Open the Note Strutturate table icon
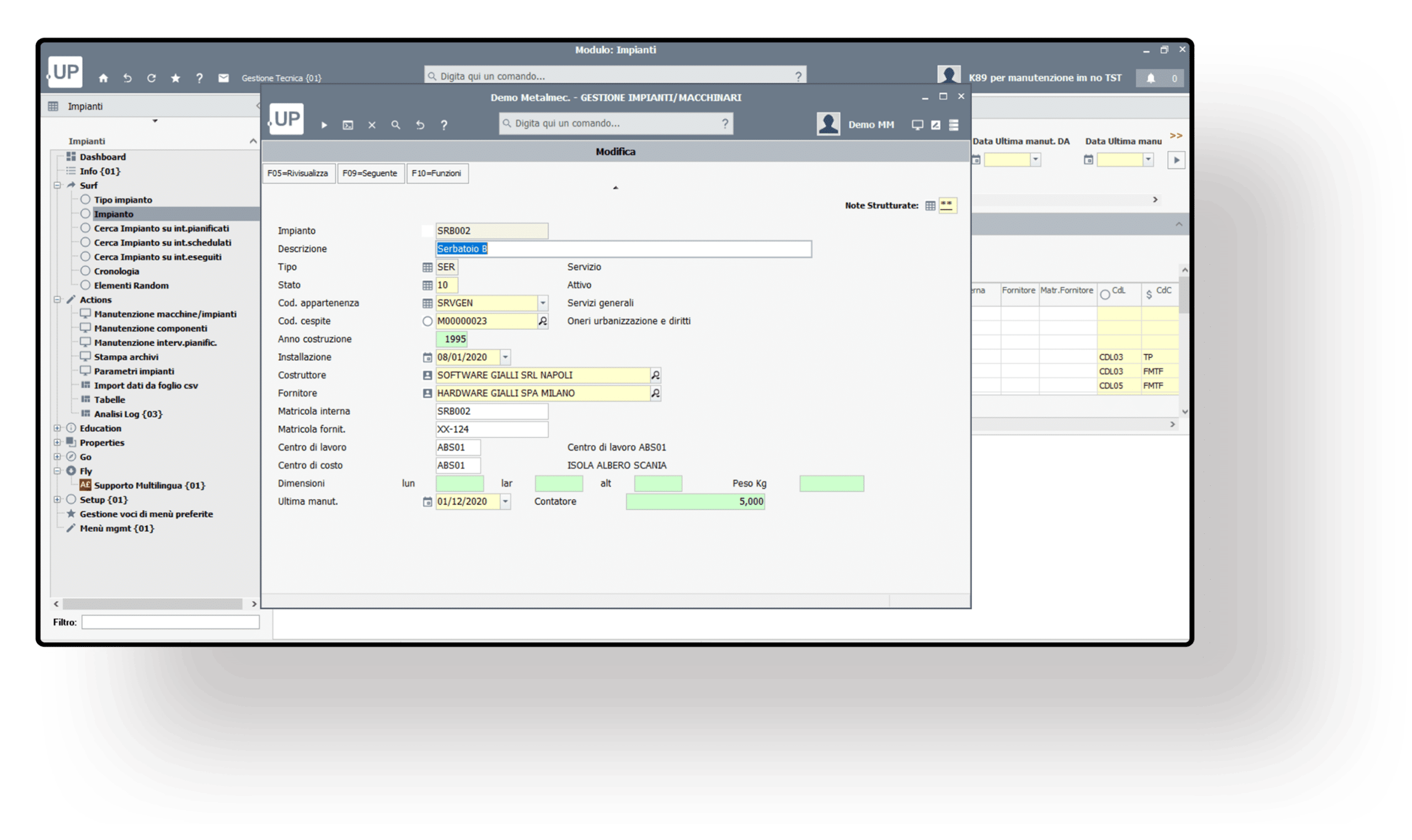Image resolution: width=1412 pixels, height=840 pixels. pyautogui.click(x=930, y=206)
